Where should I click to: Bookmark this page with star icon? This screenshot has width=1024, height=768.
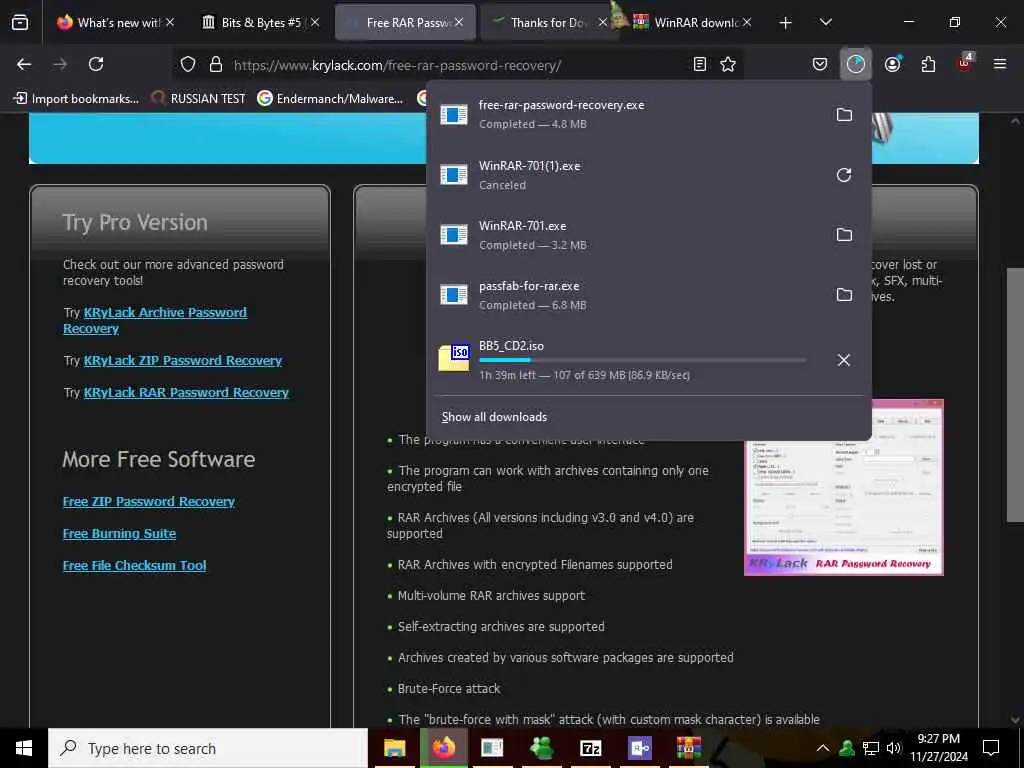click(728, 64)
